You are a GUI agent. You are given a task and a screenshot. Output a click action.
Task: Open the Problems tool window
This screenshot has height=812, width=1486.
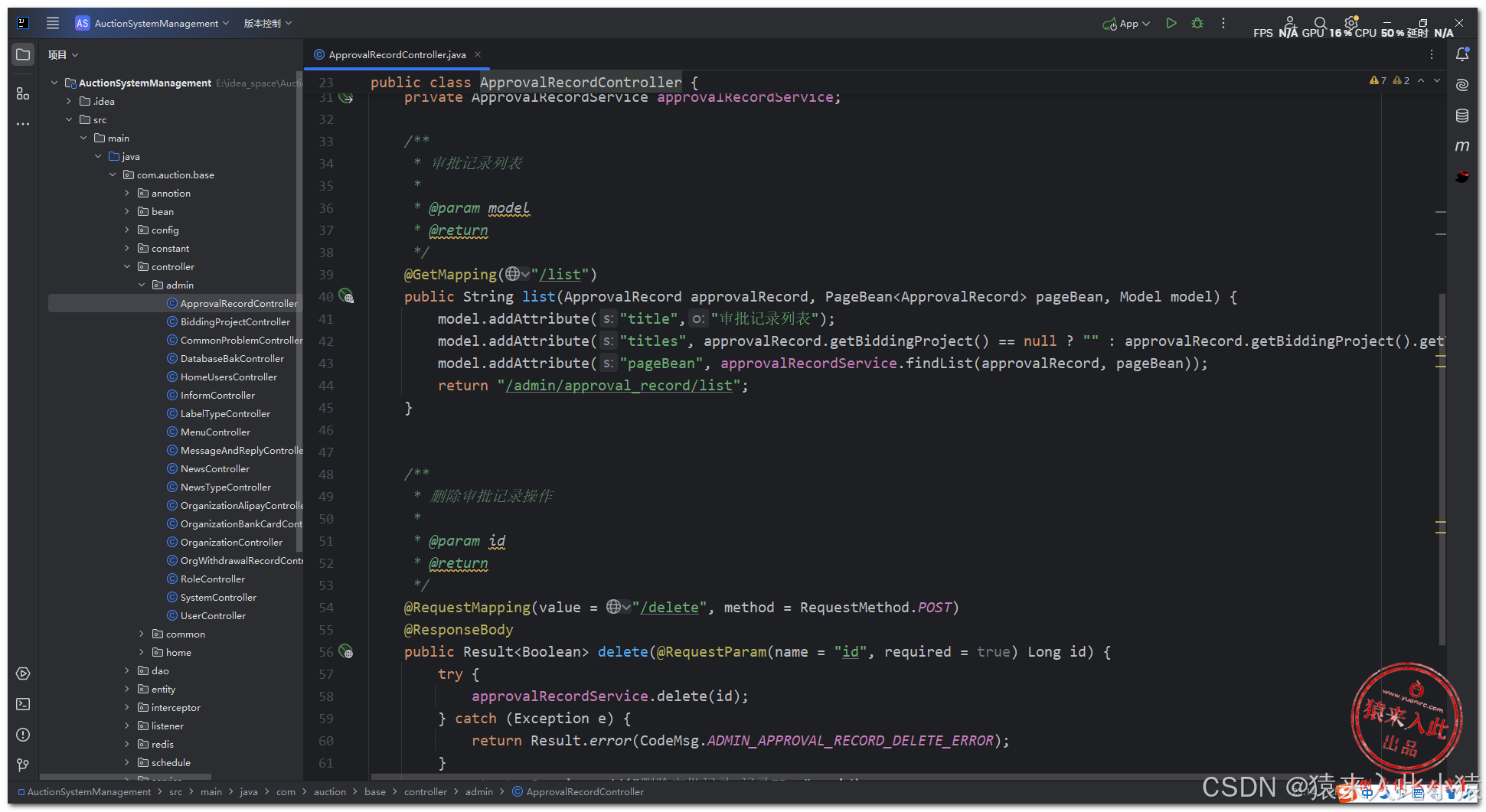click(x=23, y=735)
